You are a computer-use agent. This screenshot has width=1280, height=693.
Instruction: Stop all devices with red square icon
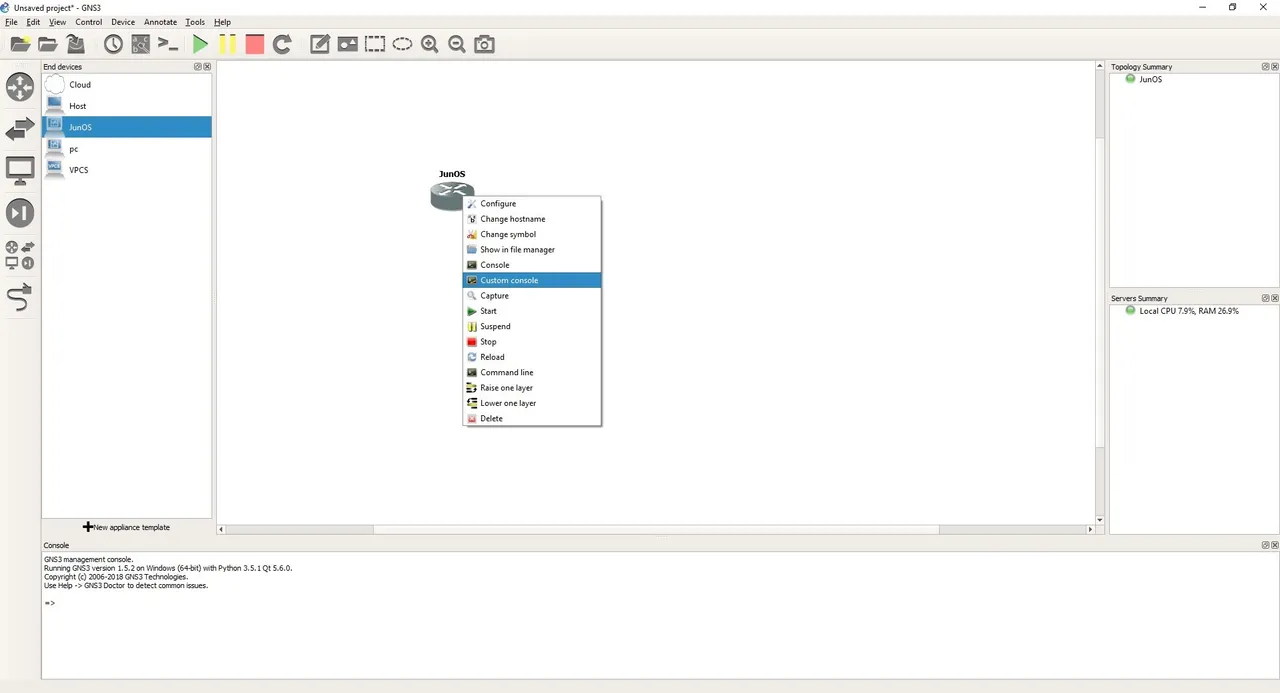click(x=255, y=44)
